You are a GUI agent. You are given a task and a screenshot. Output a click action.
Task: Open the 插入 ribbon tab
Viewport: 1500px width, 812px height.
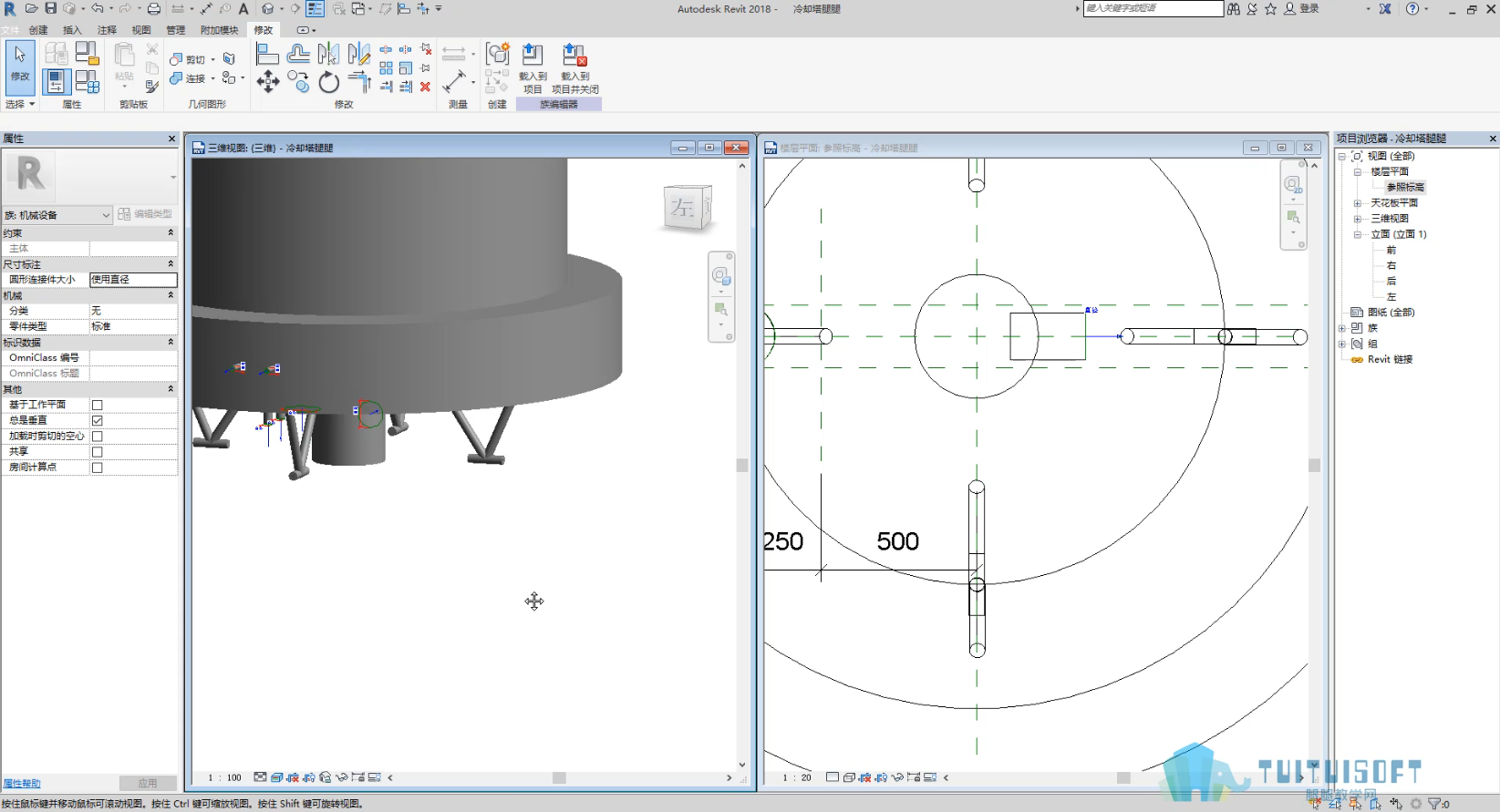[x=72, y=30]
